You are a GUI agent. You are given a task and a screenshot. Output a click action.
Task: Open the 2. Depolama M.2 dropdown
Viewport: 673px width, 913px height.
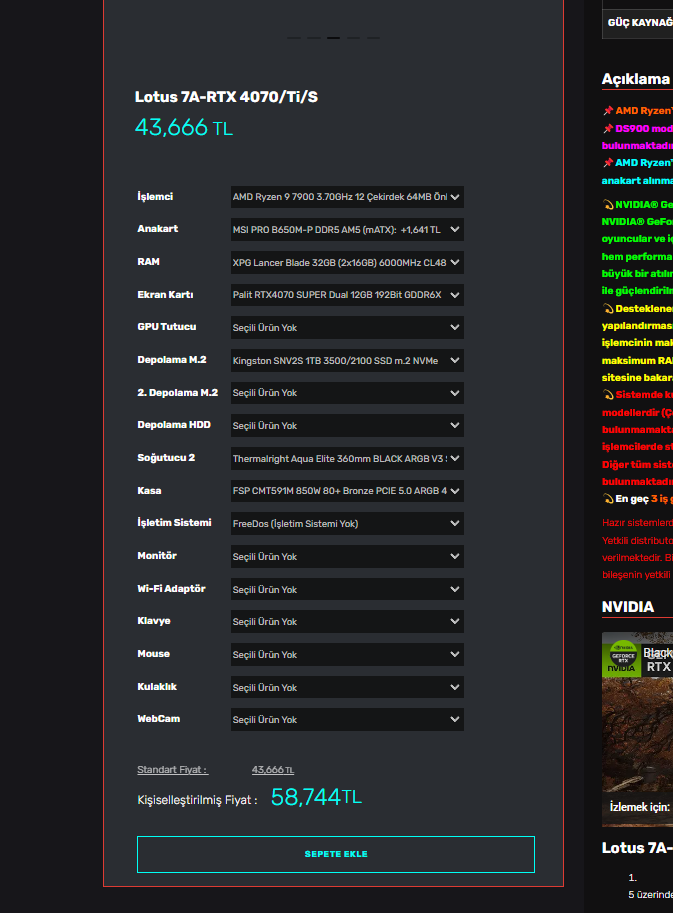[347, 393]
